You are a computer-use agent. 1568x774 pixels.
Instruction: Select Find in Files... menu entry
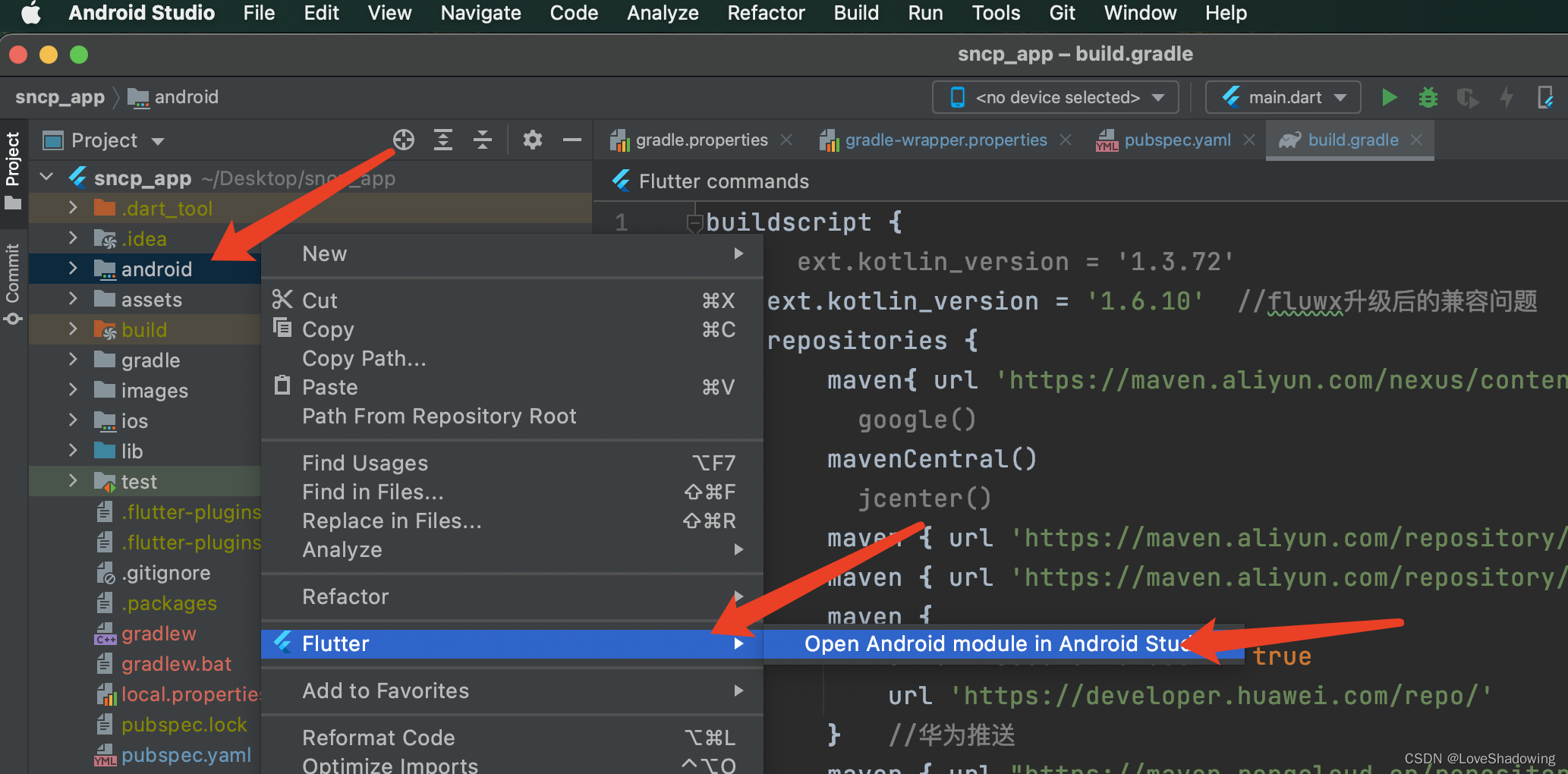(x=512, y=492)
